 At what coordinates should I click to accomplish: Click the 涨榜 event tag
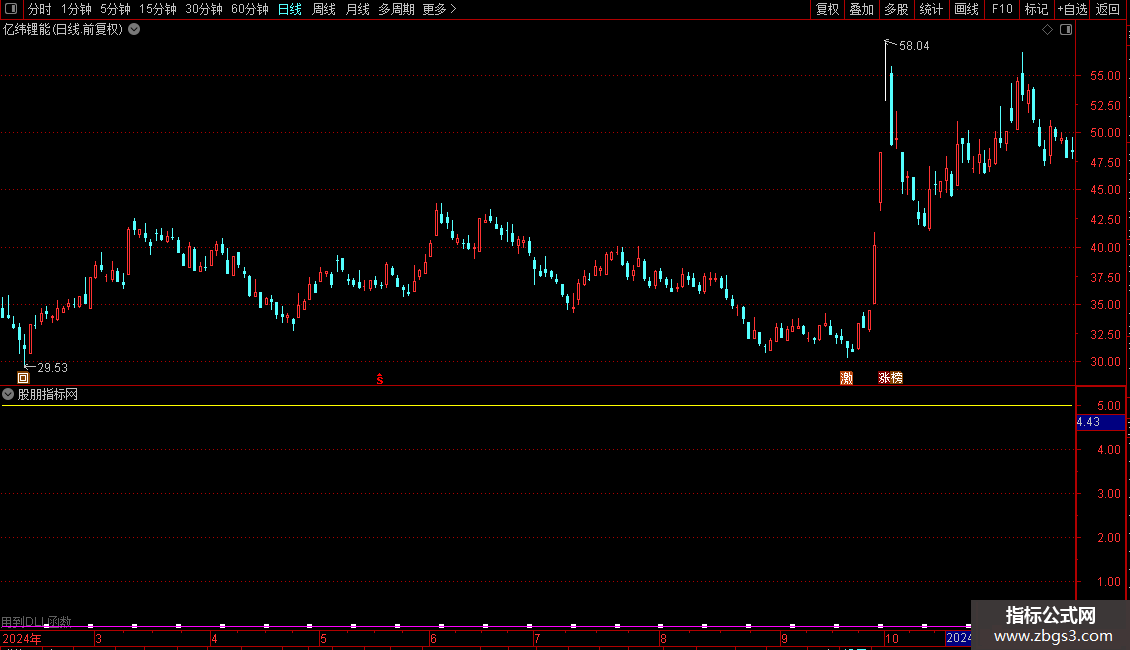tap(890, 378)
